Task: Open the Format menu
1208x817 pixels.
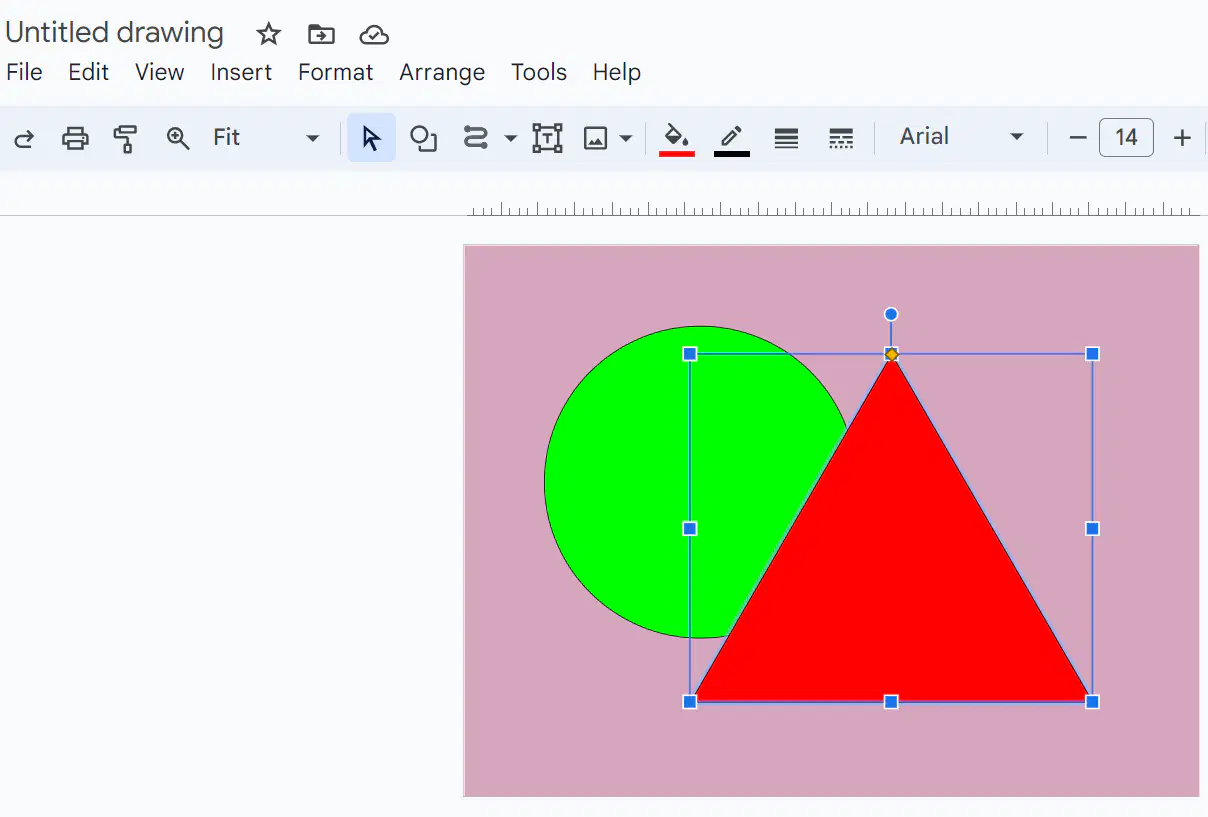Action: [335, 72]
